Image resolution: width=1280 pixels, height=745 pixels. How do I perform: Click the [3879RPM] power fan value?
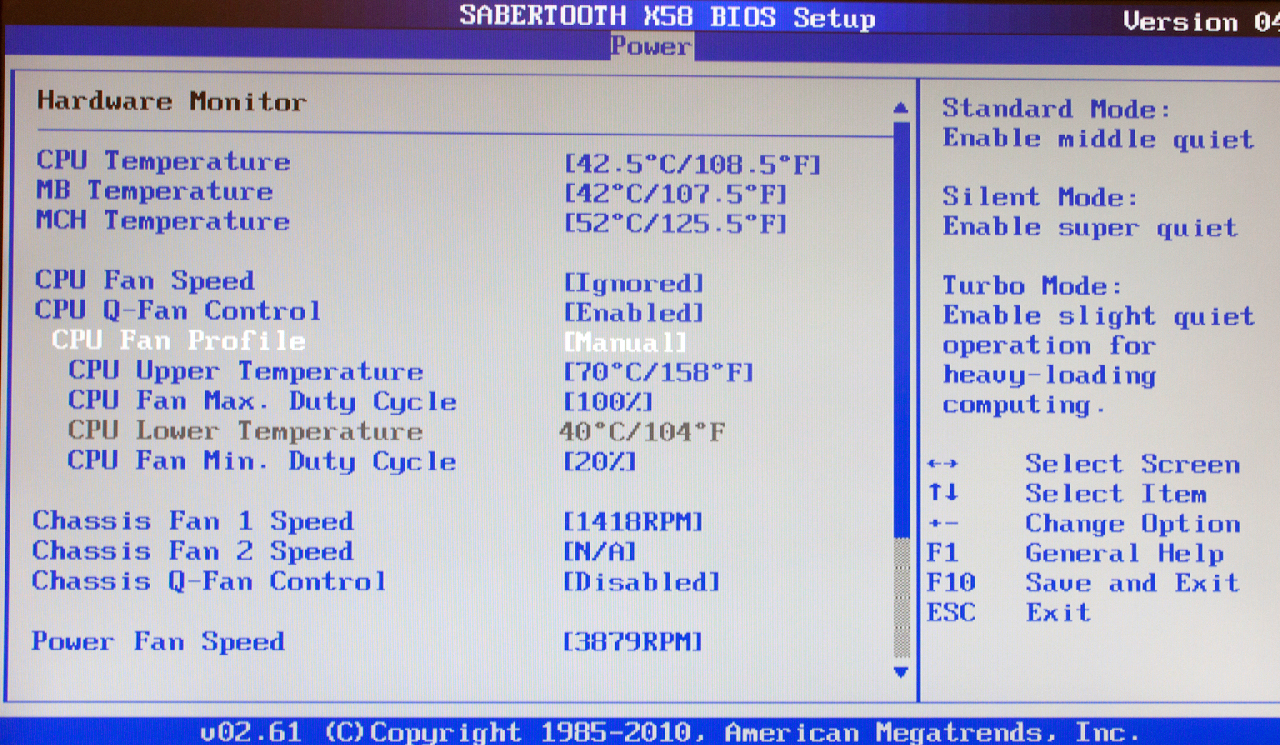tap(634, 641)
